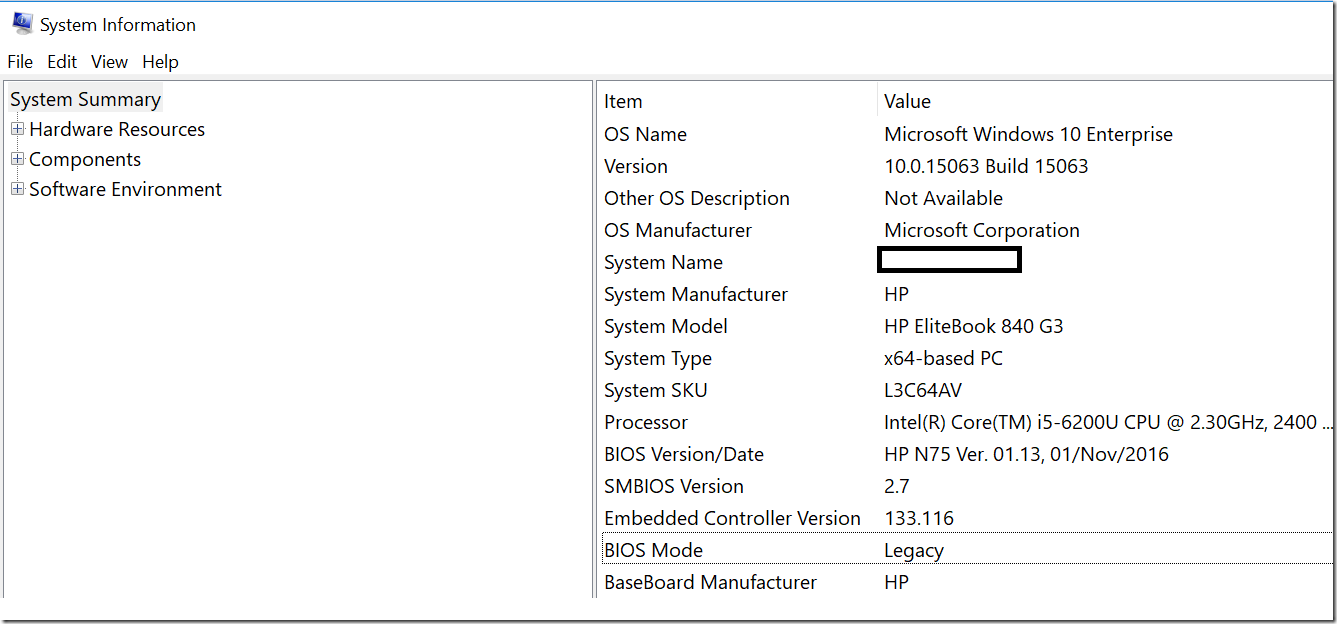Click the Microsoft Corporation value

click(x=982, y=231)
